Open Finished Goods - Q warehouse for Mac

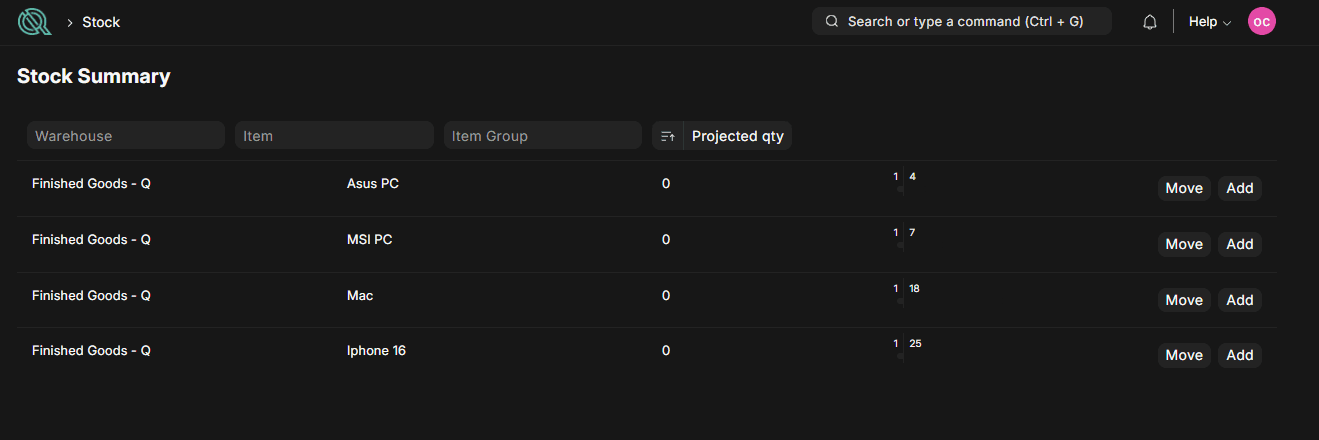pos(91,296)
